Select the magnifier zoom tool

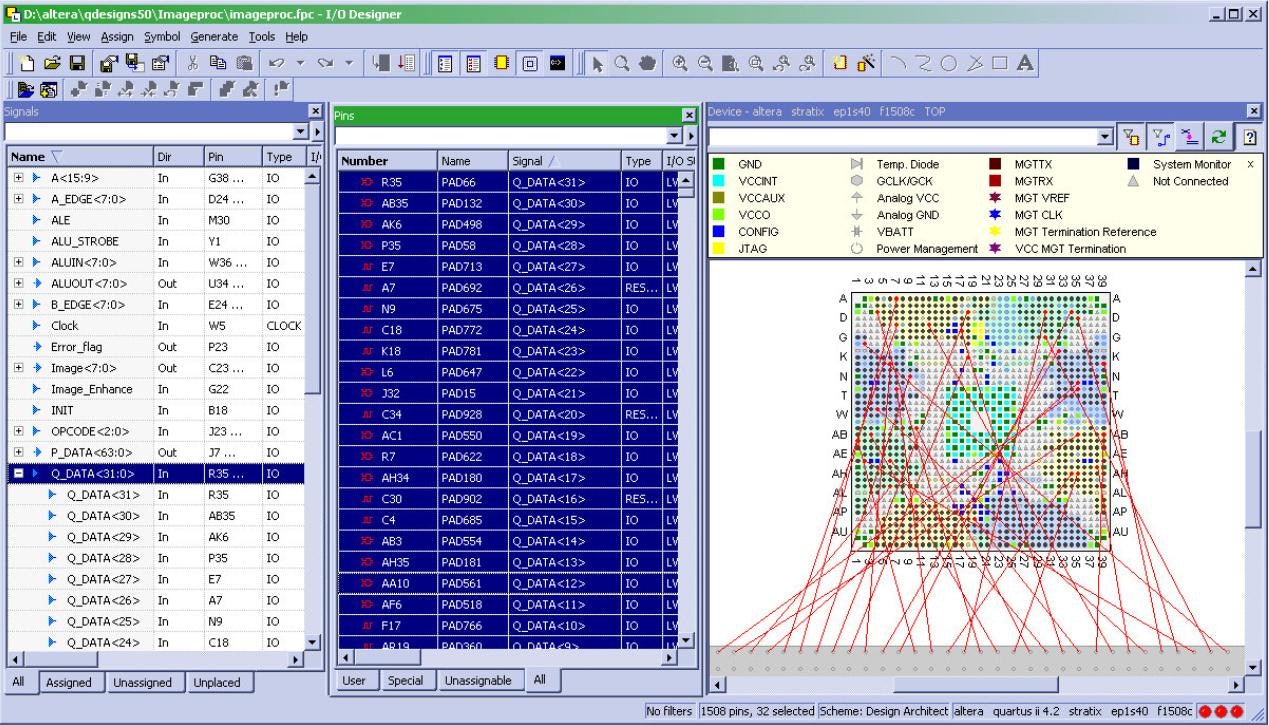(621, 63)
